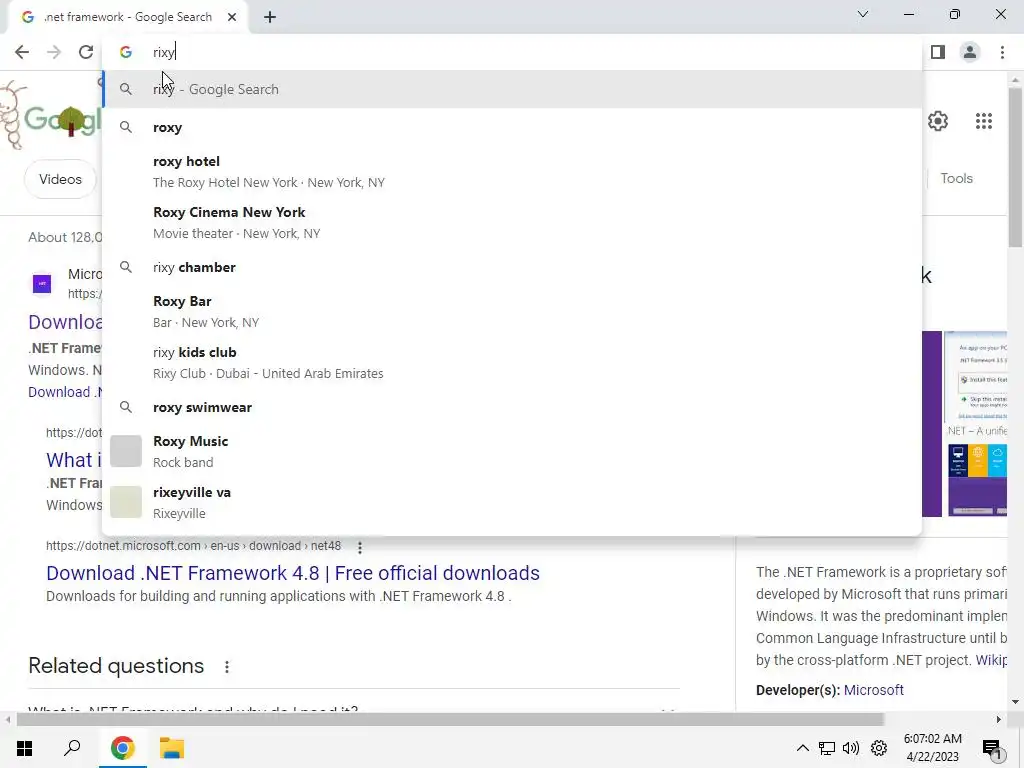Click the settings gear in system tray
This screenshot has height=768, width=1024.
tap(879, 748)
